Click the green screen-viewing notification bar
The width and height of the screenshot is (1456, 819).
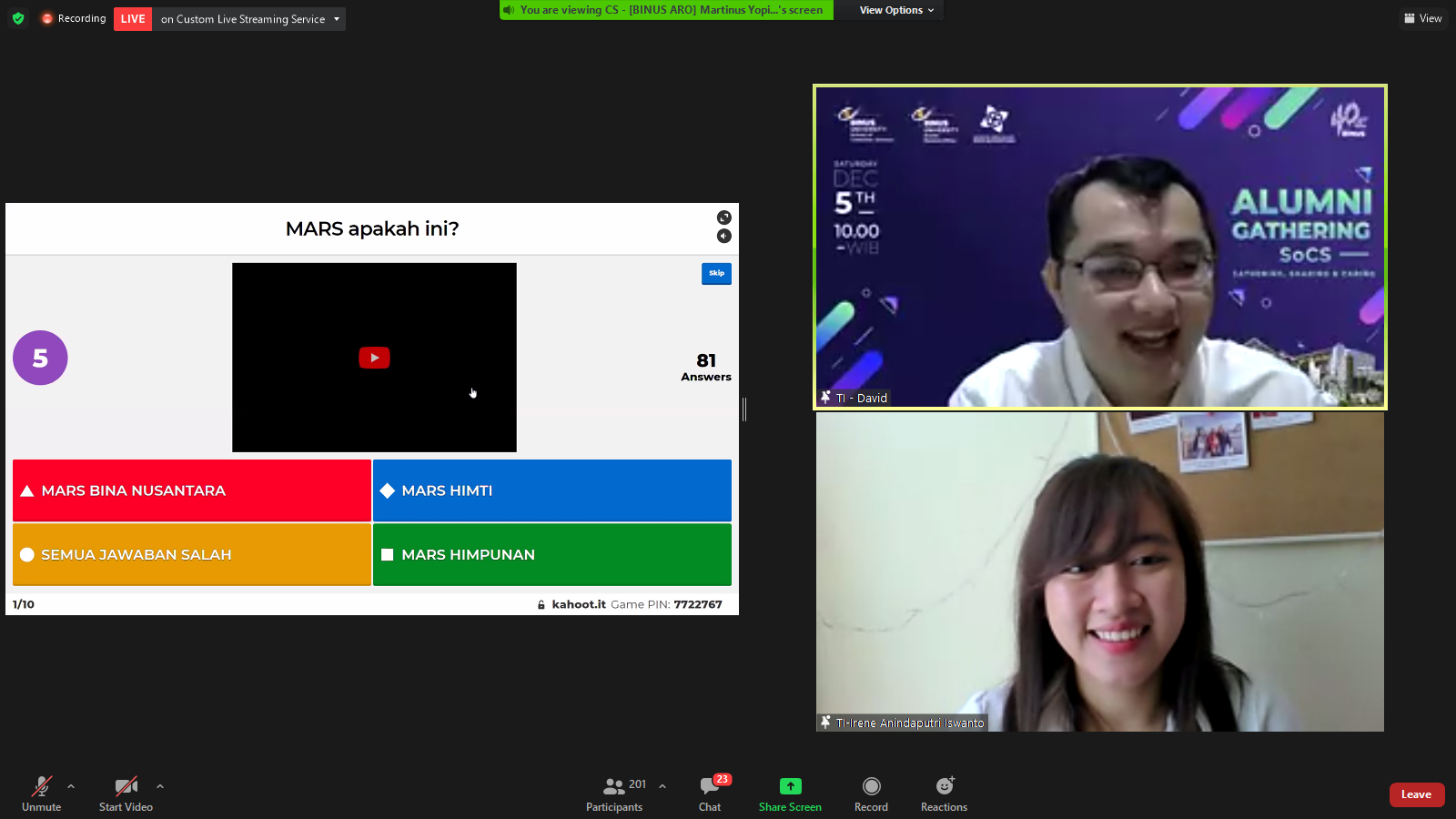click(x=666, y=10)
